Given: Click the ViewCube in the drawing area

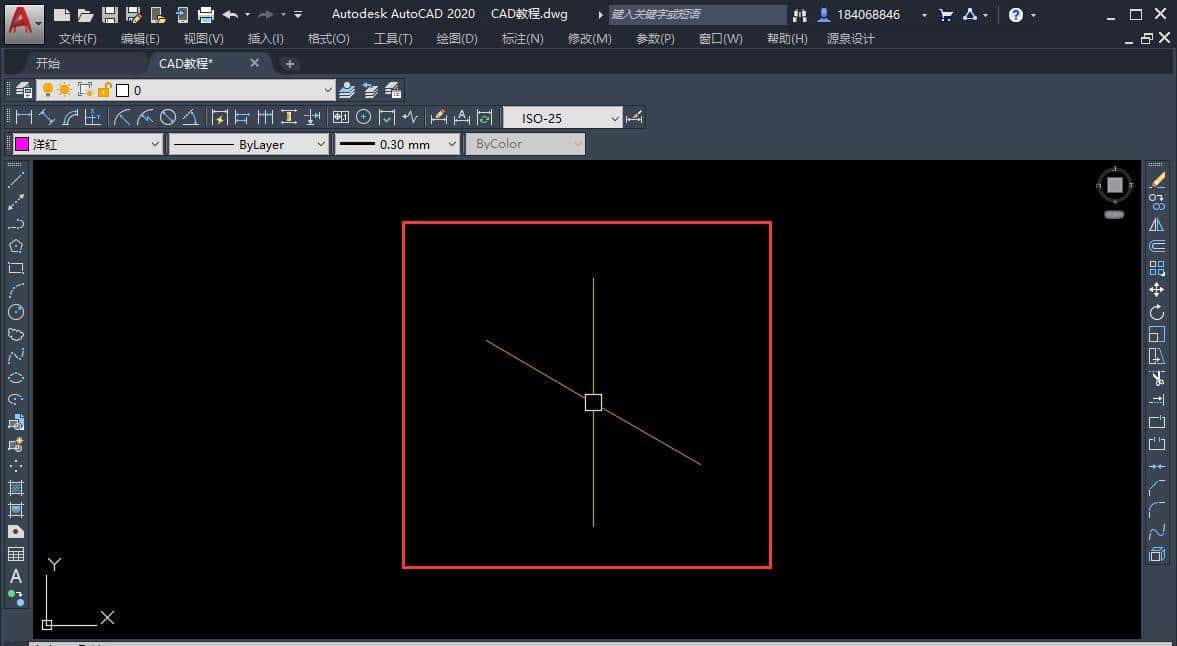Looking at the screenshot, I should (1113, 185).
